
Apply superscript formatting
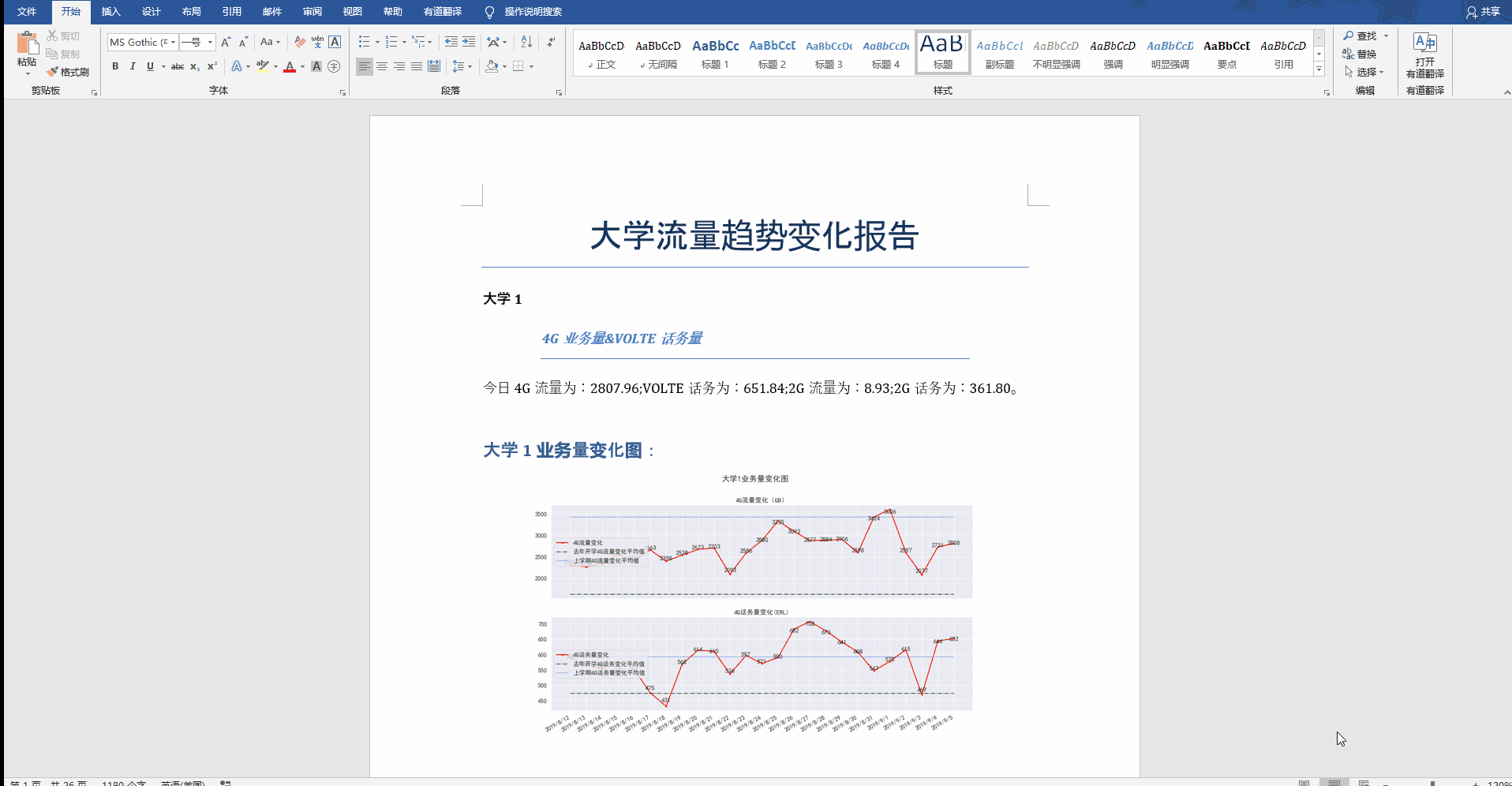click(x=210, y=66)
